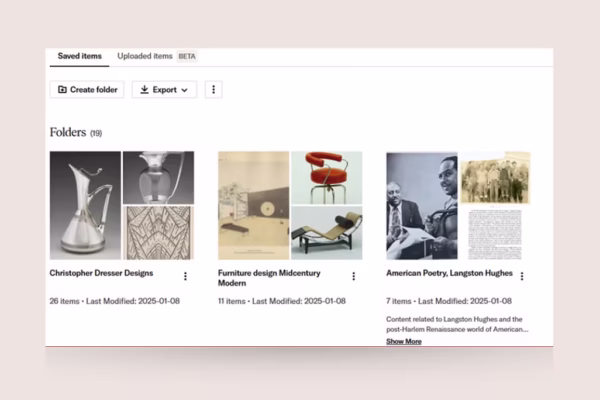The height and width of the screenshot is (400, 600).
Task: Click '26 items • Last Modified: 2025-01-08' text
Action: point(115,301)
